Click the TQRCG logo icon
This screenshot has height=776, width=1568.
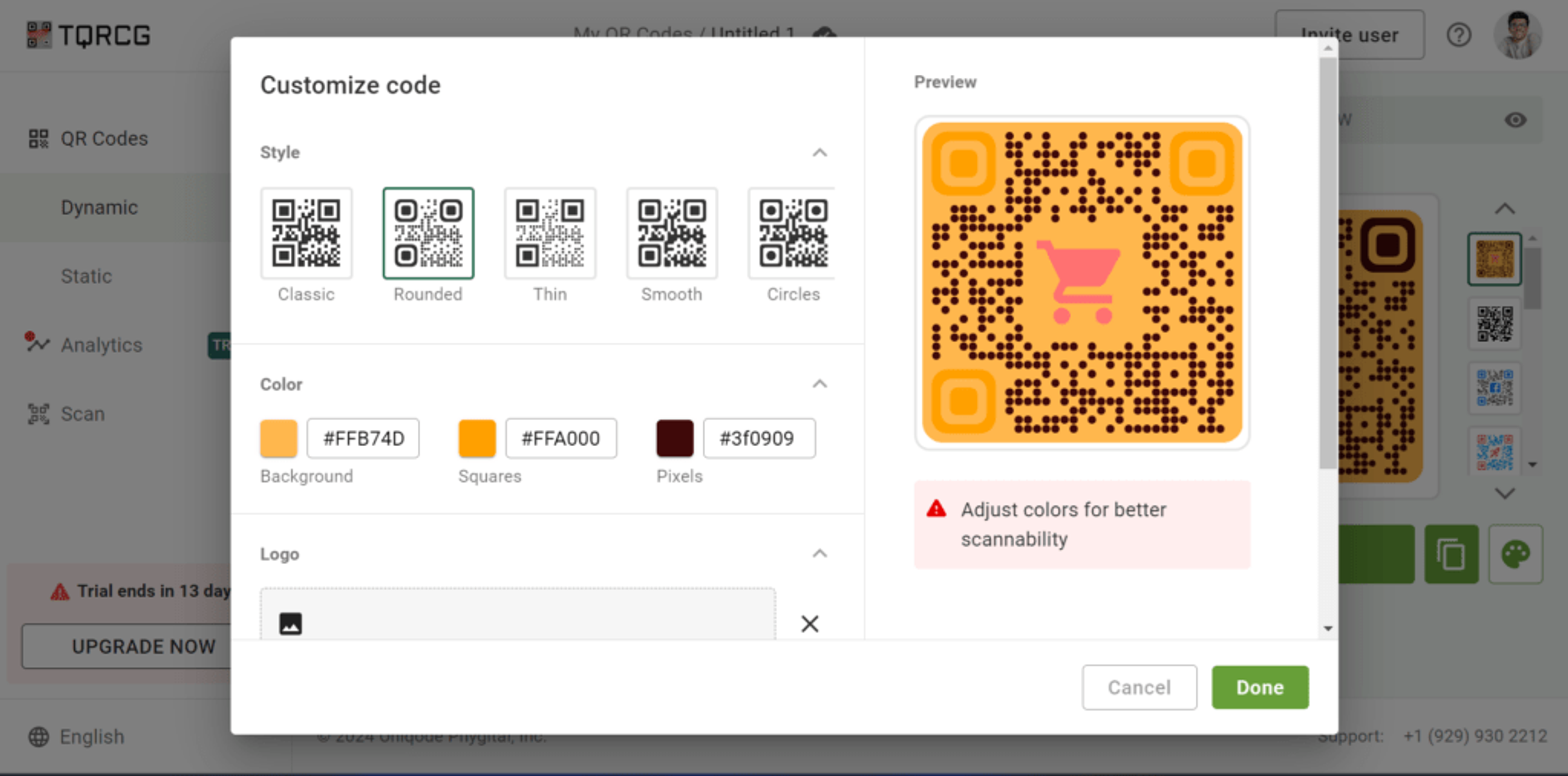click(38, 35)
